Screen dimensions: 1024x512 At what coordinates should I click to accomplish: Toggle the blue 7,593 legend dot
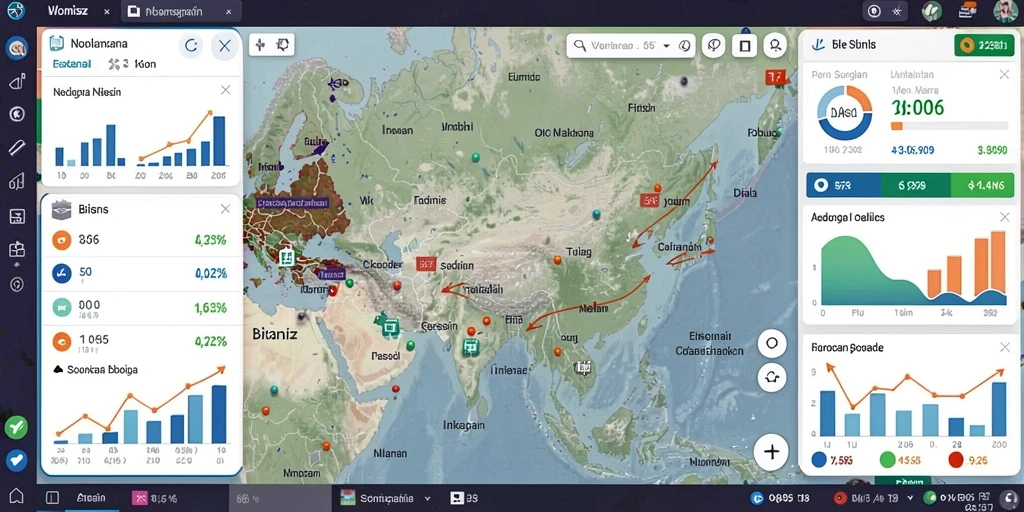[819, 460]
